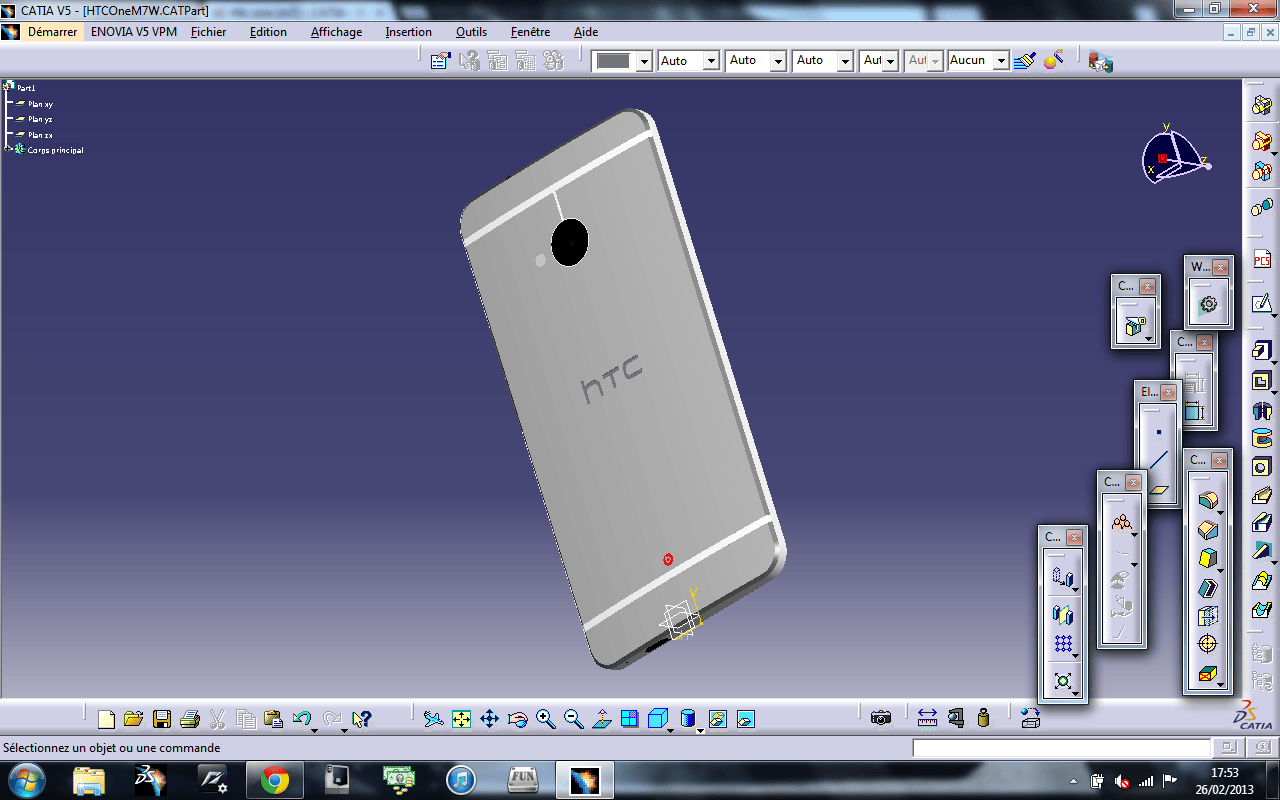Click the Undo icon

coord(301,718)
